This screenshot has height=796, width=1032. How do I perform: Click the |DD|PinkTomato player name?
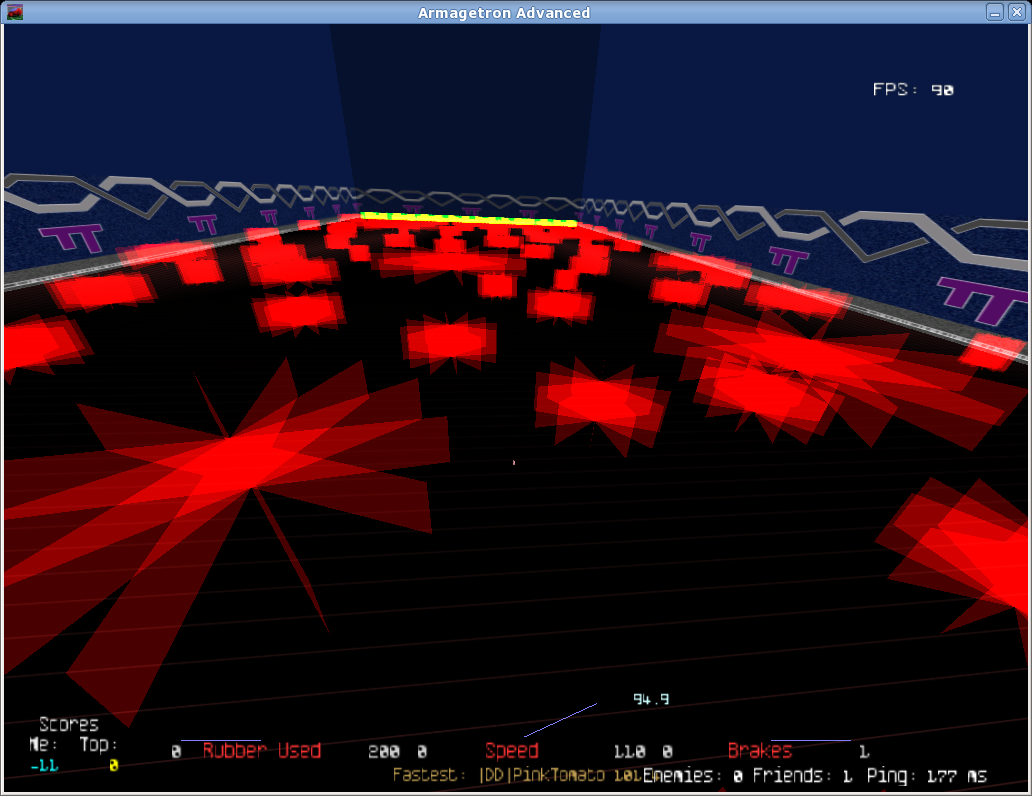point(542,775)
